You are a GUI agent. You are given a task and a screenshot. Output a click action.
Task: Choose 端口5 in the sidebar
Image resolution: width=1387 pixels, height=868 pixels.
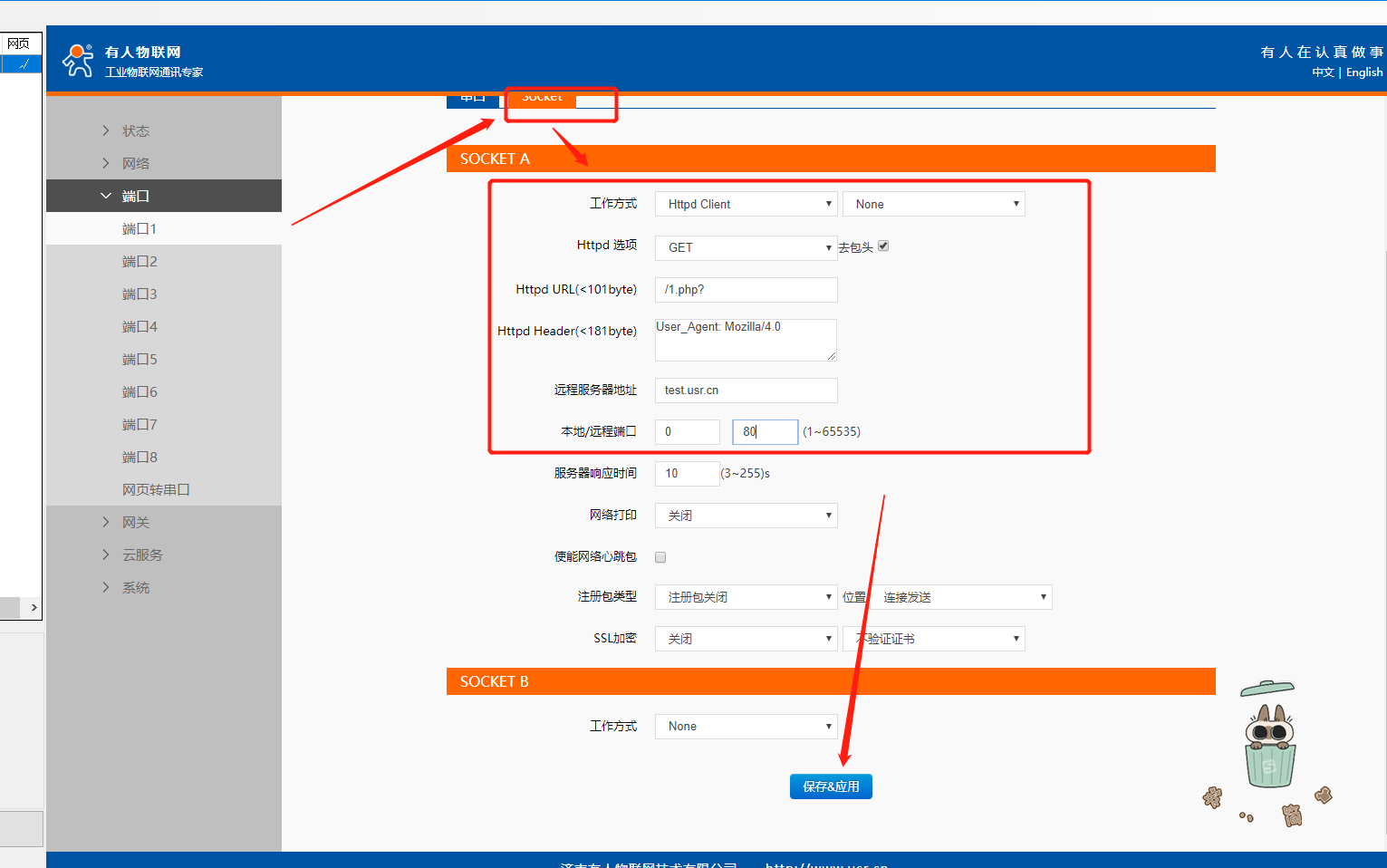pyautogui.click(x=164, y=359)
